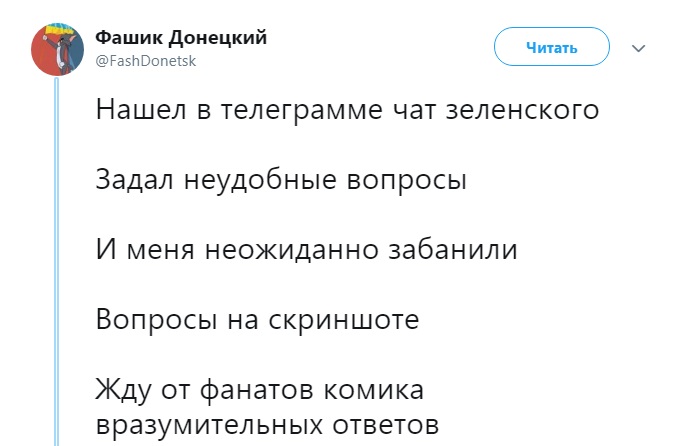Select the word забанили in the tweet
The height and width of the screenshot is (446, 683).
pos(453,249)
